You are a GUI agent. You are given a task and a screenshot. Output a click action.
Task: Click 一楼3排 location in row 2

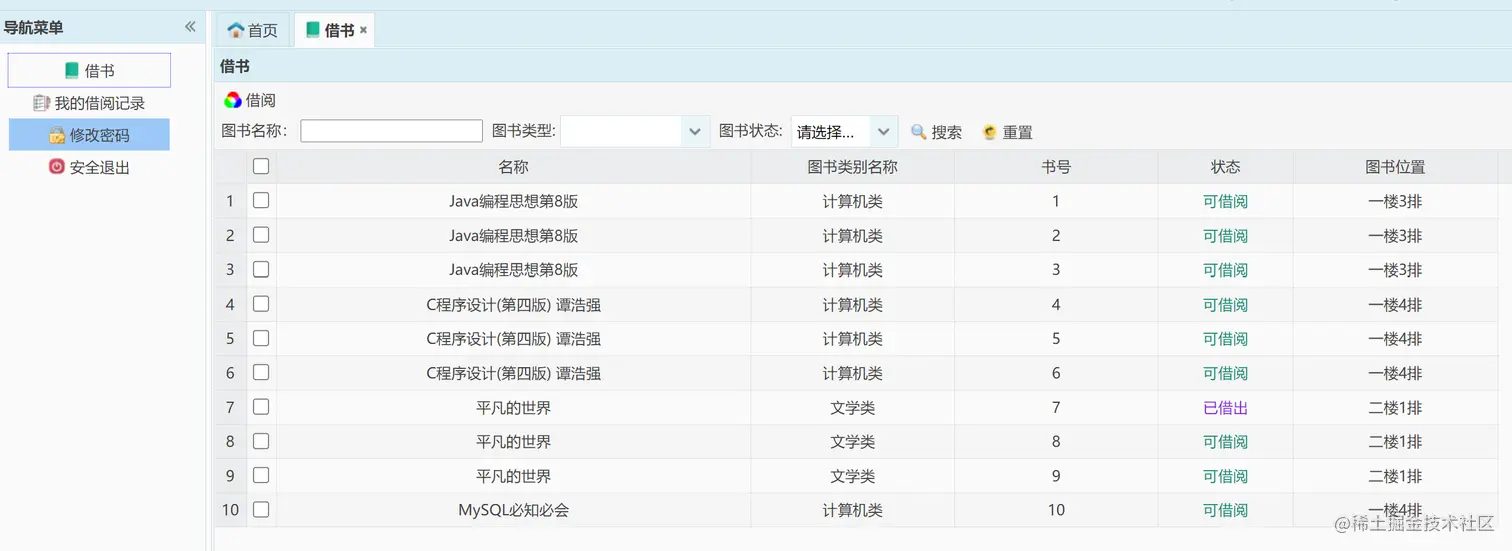click(1396, 236)
